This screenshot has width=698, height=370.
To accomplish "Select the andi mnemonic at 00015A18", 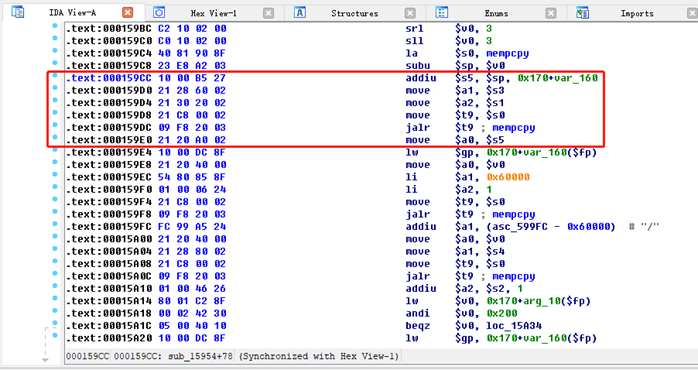I will point(418,313).
